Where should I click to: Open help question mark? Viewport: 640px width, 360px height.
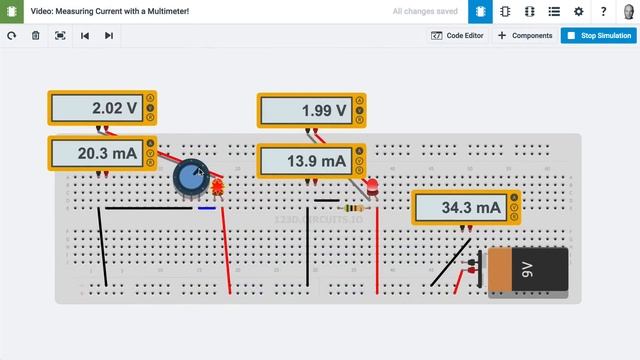pos(603,11)
